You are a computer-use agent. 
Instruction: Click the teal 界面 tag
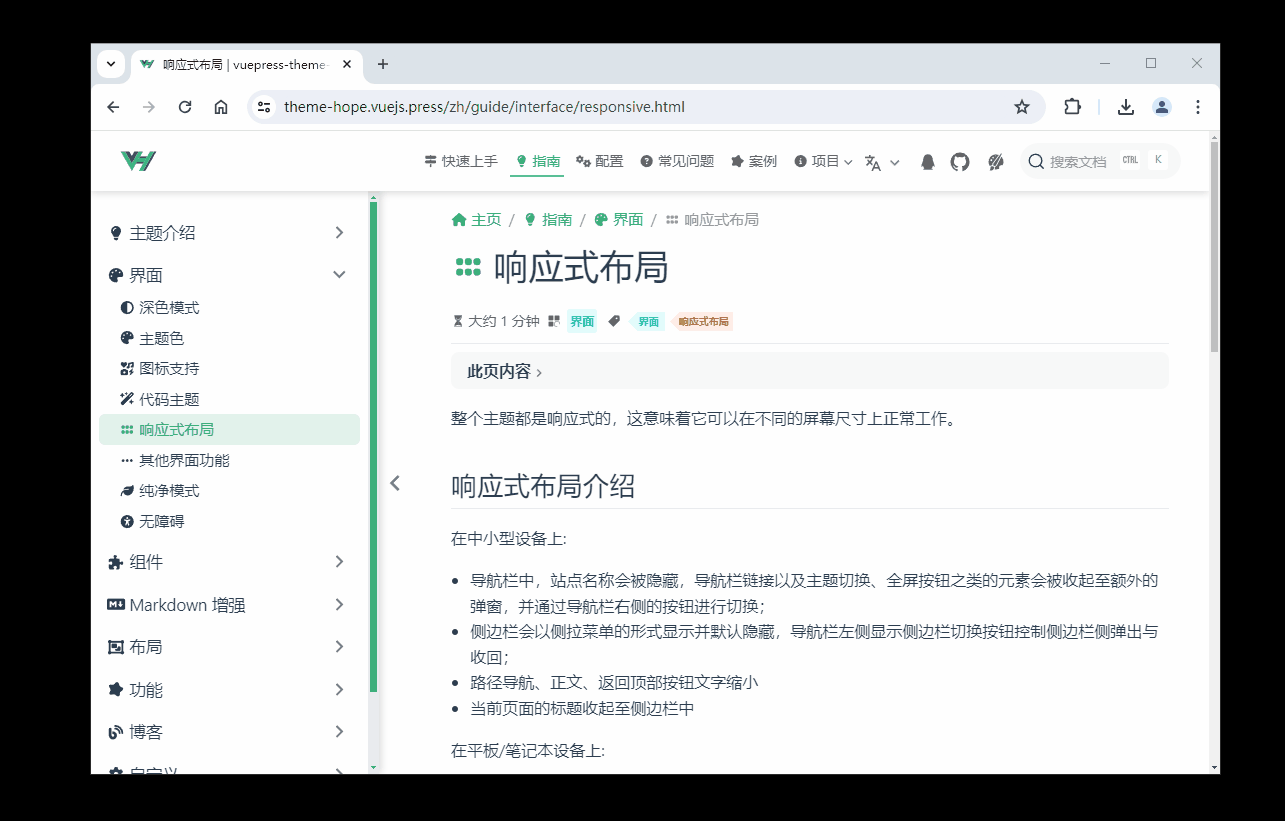[649, 322]
